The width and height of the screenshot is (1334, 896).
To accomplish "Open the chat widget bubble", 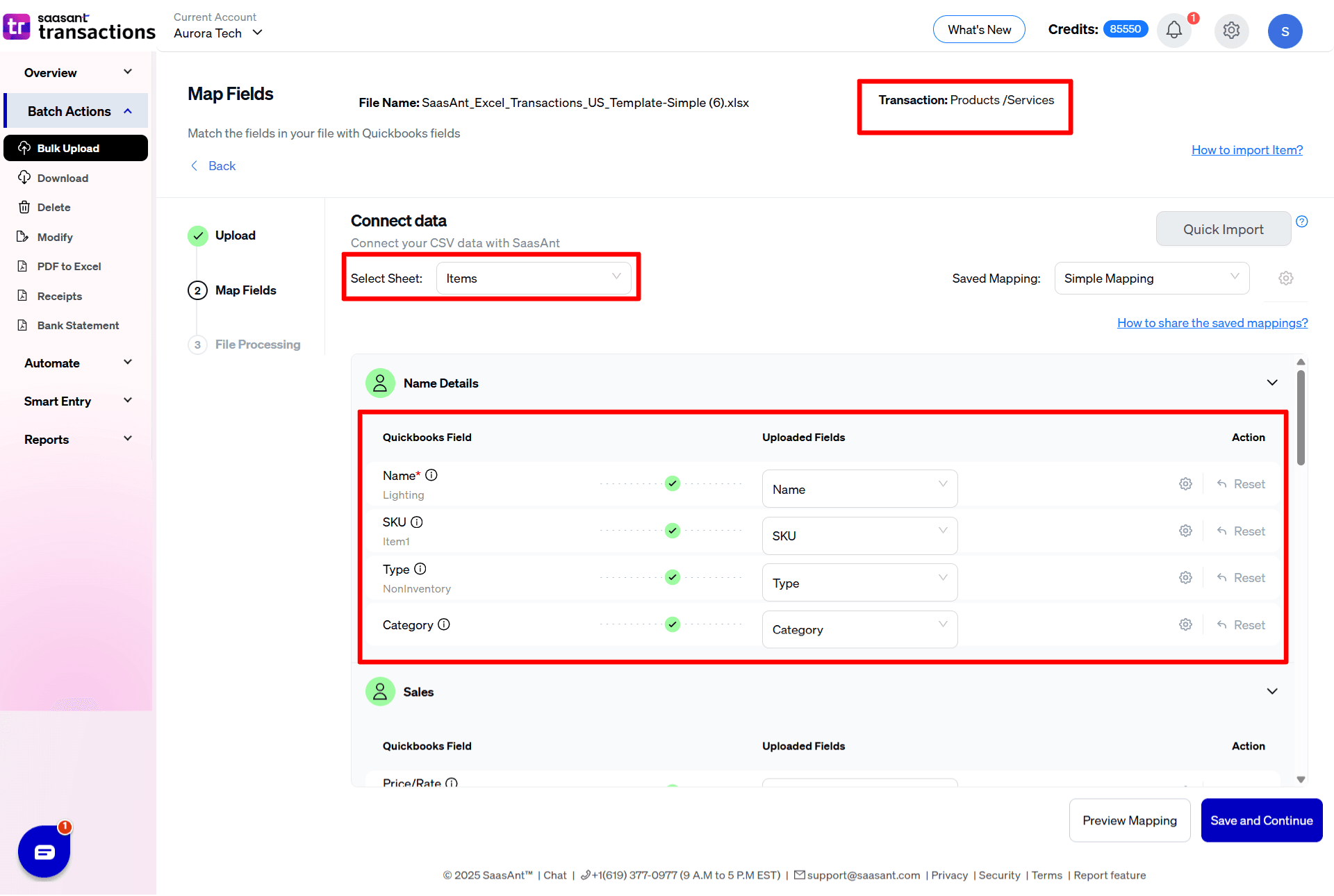I will click(44, 851).
